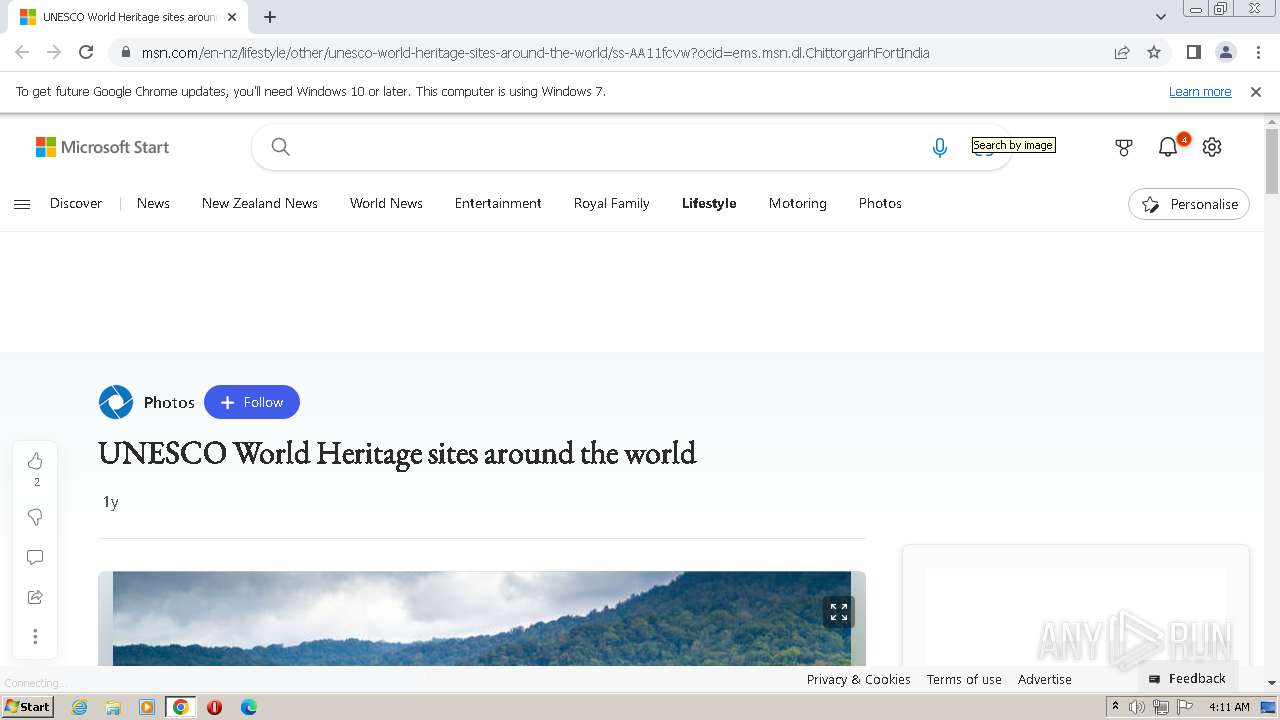Viewport: 1280px width, 720px height.
Task: Open the Learn more link
Action: [x=1200, y=92]
